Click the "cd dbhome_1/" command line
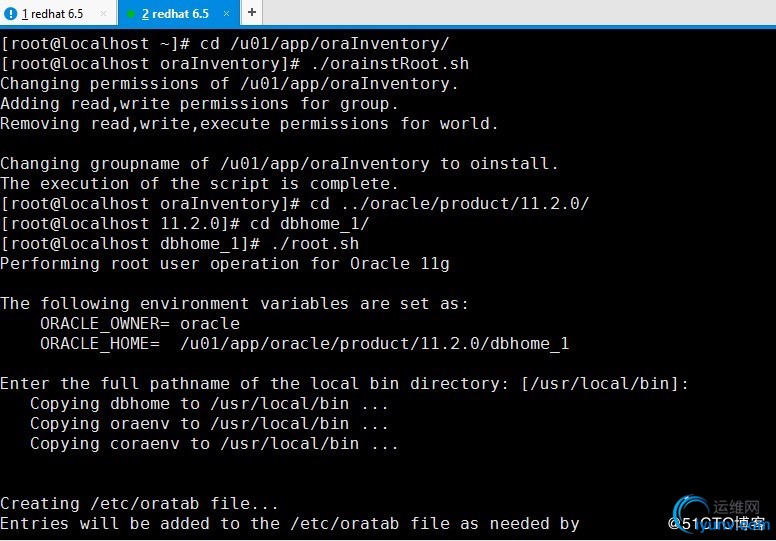 185,224
